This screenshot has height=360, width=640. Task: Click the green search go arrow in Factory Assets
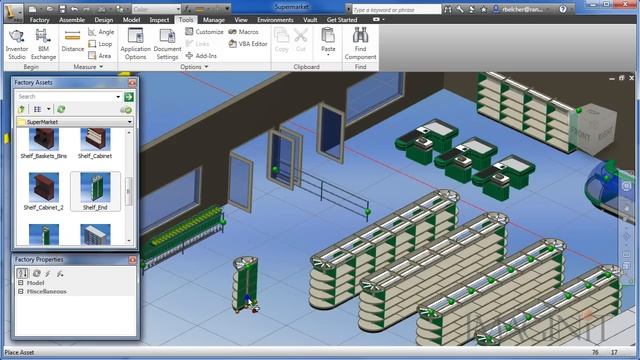point(129,97)
